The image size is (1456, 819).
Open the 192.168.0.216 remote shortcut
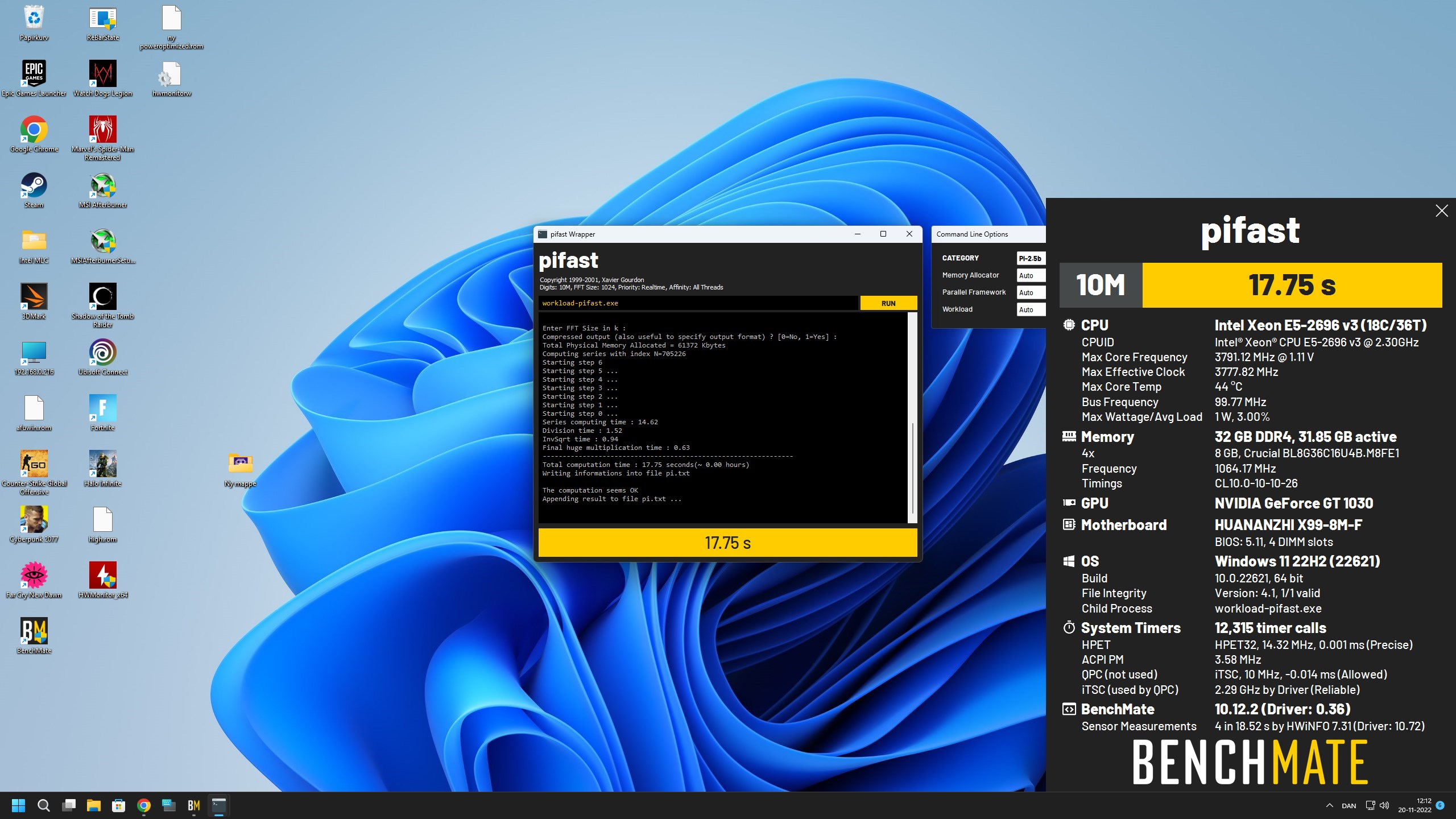(x=34, y=357)
